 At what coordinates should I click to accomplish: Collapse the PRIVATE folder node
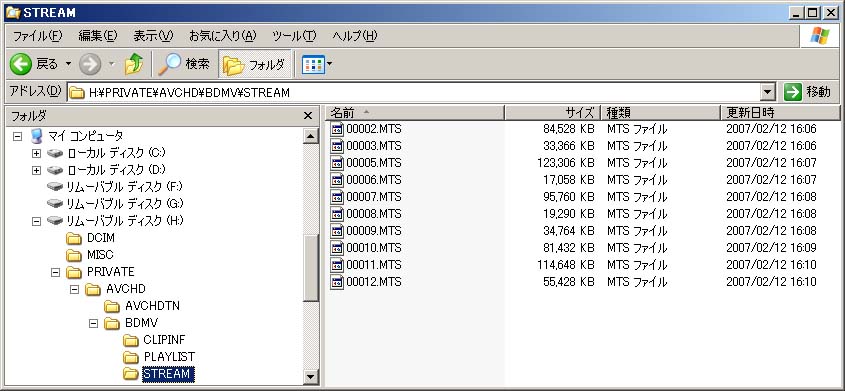(x=56, y=273)
